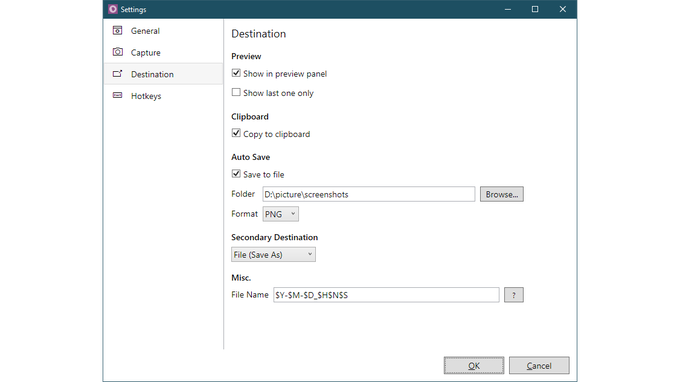Click the Auto Save heading

pos(251,157)
